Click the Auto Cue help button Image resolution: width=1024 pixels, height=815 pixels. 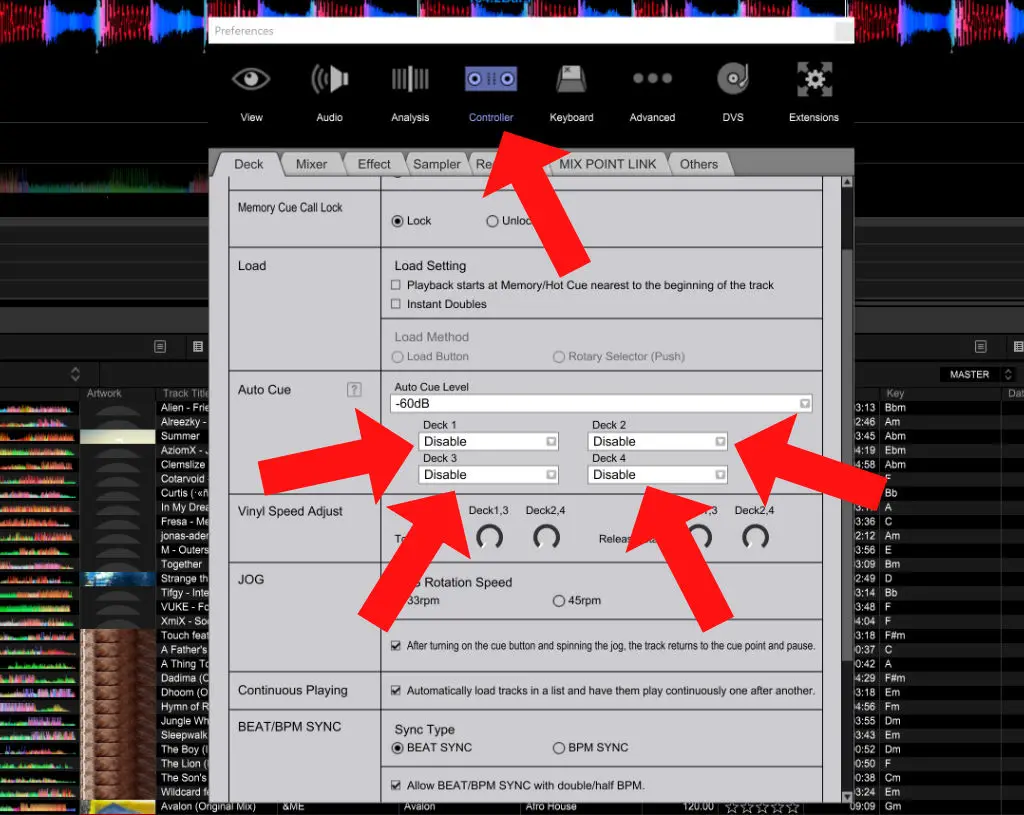tap(355, 390)
